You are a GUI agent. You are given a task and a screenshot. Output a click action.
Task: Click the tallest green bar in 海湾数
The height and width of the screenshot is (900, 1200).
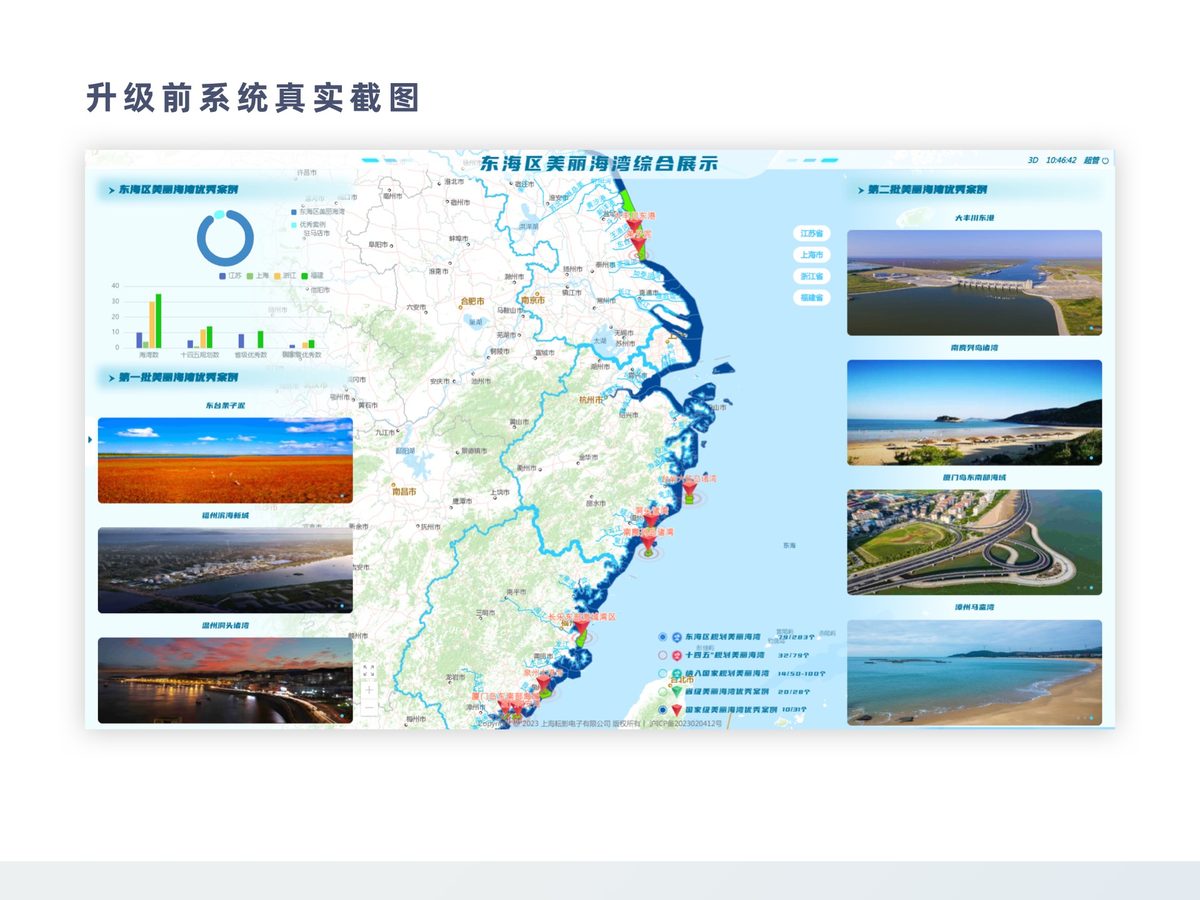click(x=158, y=321)
